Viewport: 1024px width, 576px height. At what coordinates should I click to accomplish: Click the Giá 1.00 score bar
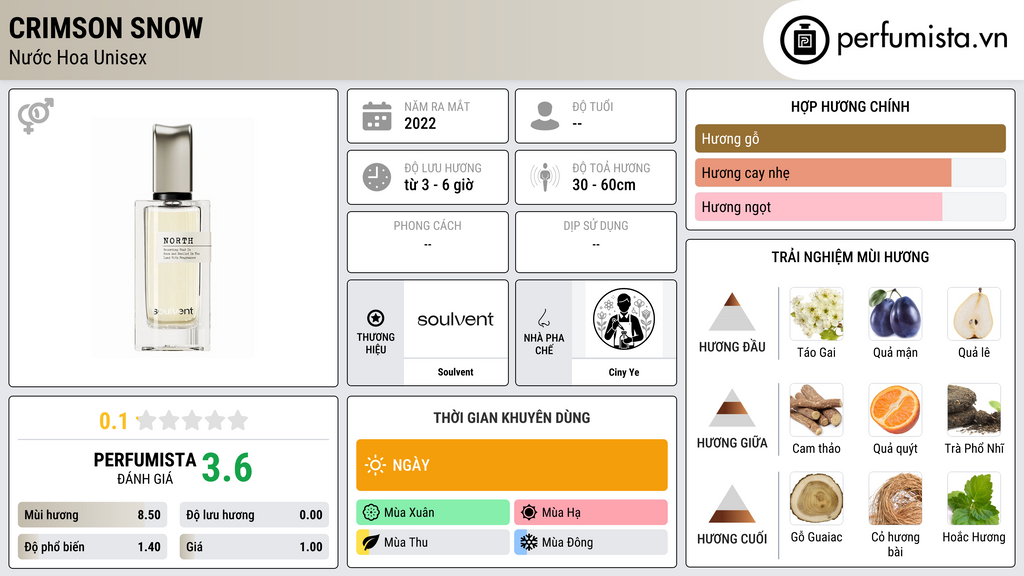coord(254,547)
